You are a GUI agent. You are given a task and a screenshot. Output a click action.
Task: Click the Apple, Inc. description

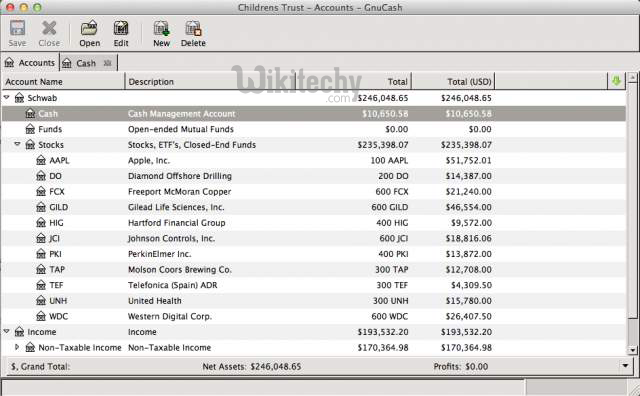pyautogui.click(x=149, y=160)
